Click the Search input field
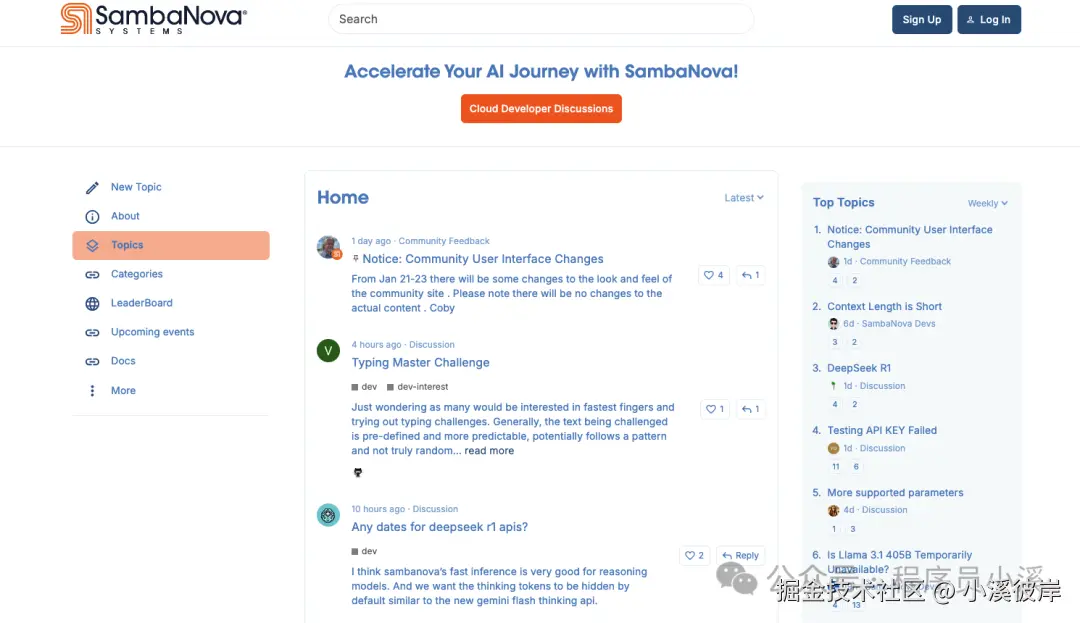Viewport: 1080px width, 623px height. coord(540,19)
